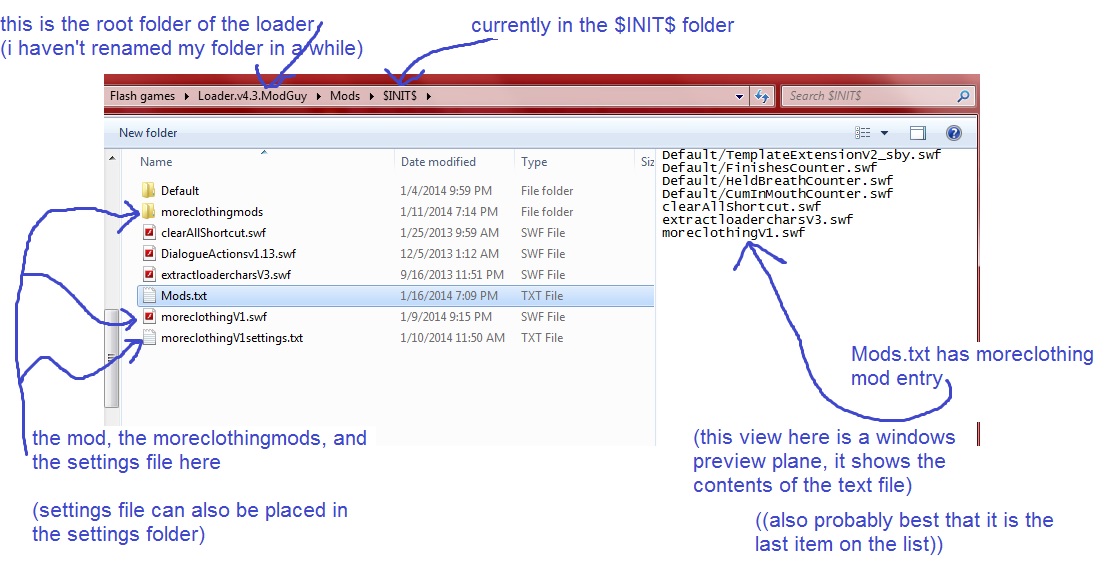Change view layout with the view icon

click(x=863, y=133)
